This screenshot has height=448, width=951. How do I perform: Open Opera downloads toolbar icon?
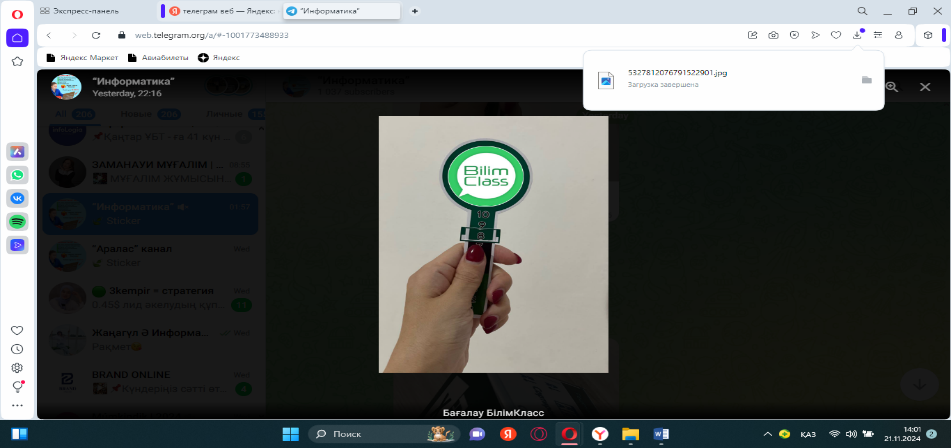pyautogui.click(x=857, y=34)
